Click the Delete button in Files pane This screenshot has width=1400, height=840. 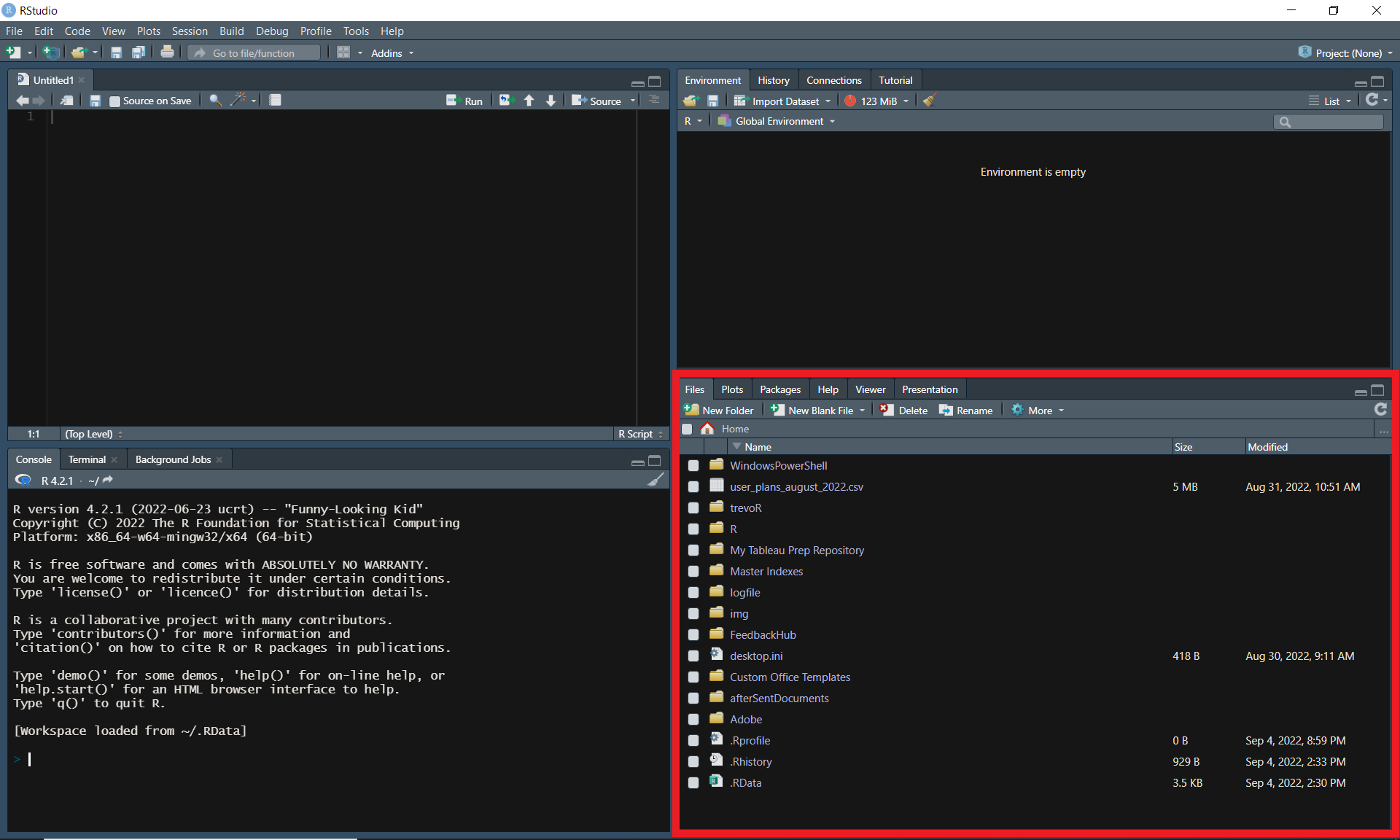pyautogui.click(x=904, y=411)
